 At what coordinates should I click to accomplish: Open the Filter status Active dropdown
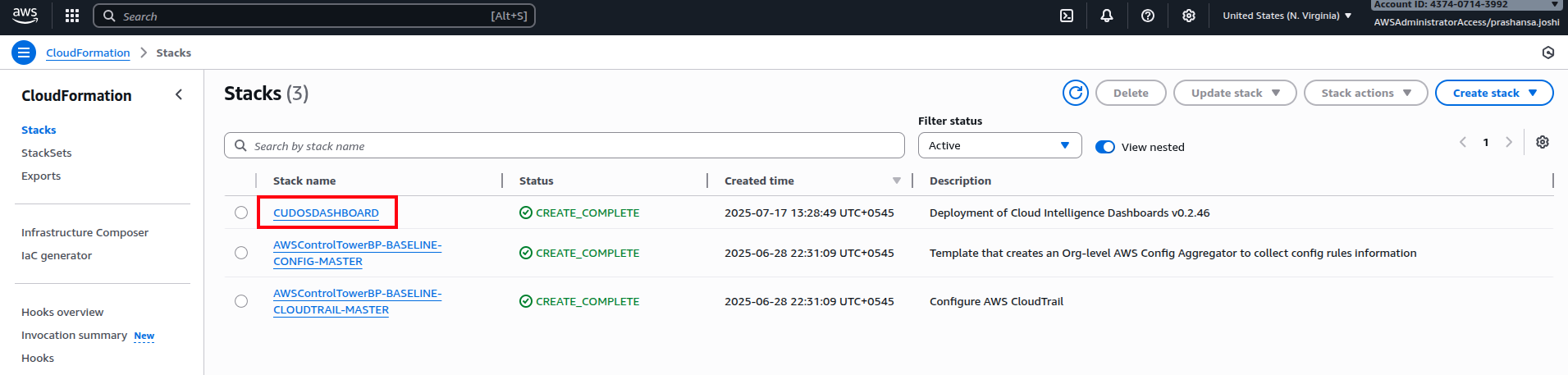click(x=1000, y=145)
